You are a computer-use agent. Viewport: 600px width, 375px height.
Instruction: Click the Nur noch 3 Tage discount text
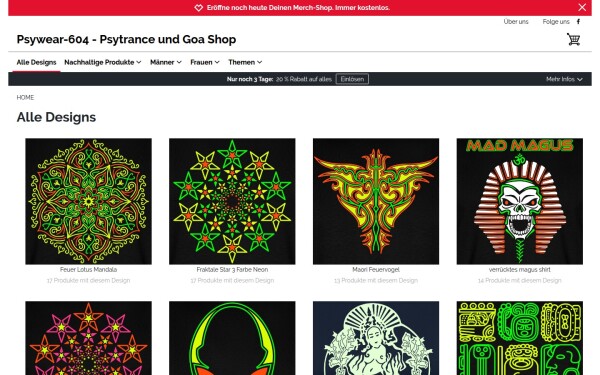(250, 79)
